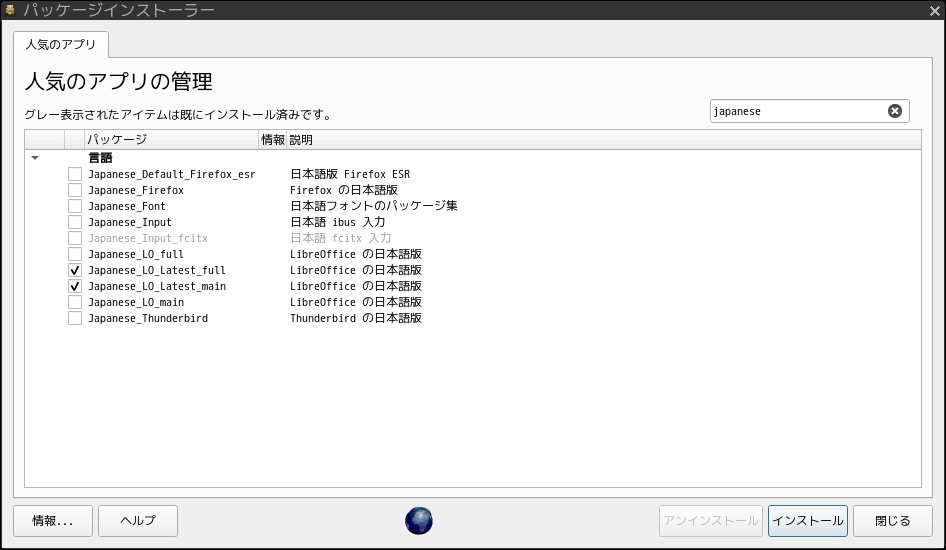Click the package installer icon in the title bar
The image size is (946, 550).
pos(10,10)
